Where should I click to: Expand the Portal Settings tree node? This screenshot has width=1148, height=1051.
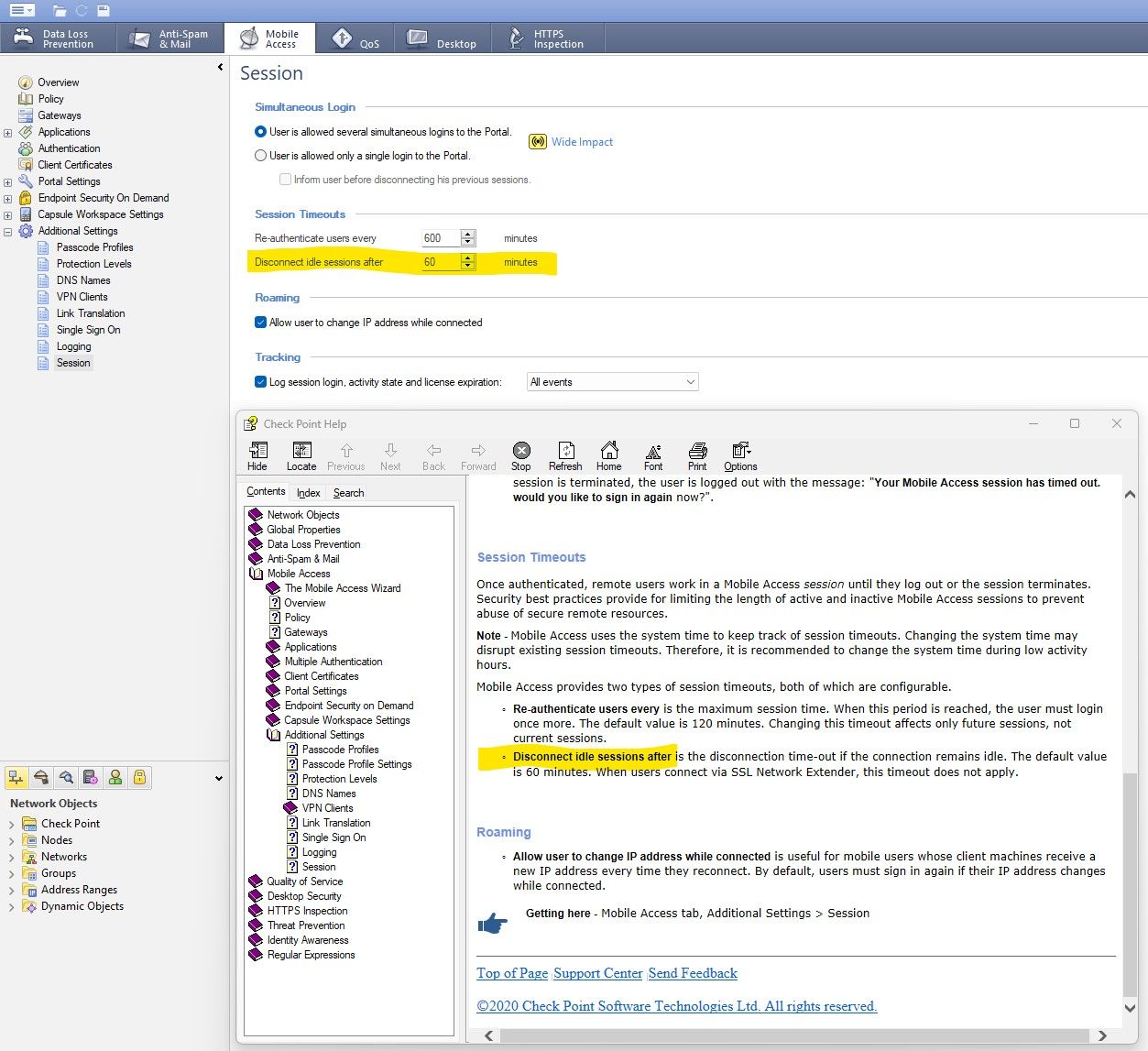click(8, 182)
